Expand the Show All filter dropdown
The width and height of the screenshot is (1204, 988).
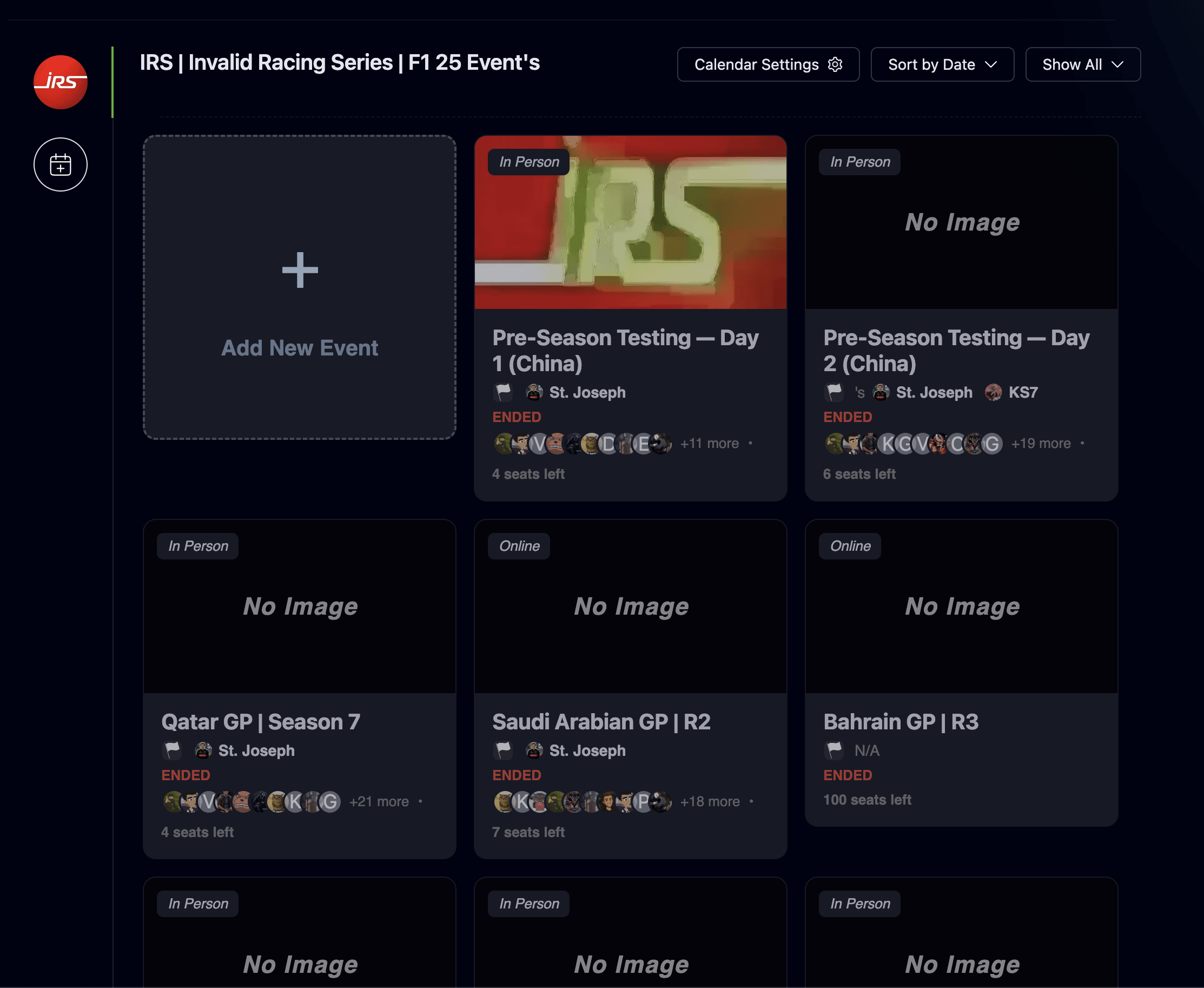(x=1082, y=64)
